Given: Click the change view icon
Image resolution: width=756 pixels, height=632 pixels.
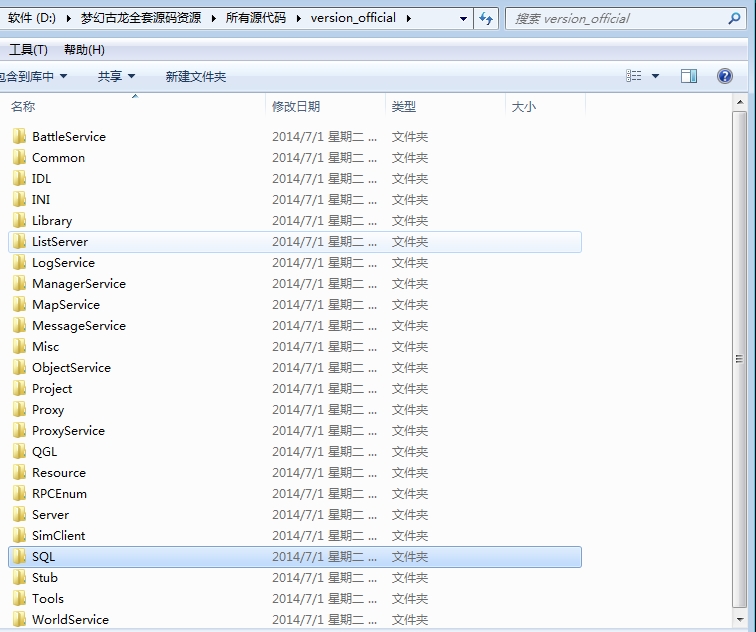Looking at the screenshot, I should [634, 76].
